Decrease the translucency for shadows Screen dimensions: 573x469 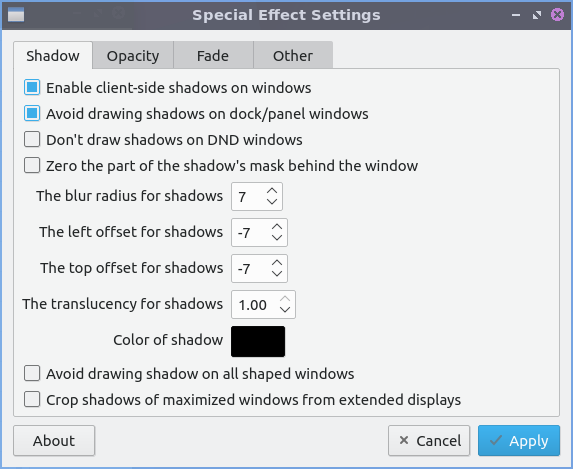coord(285,310)
